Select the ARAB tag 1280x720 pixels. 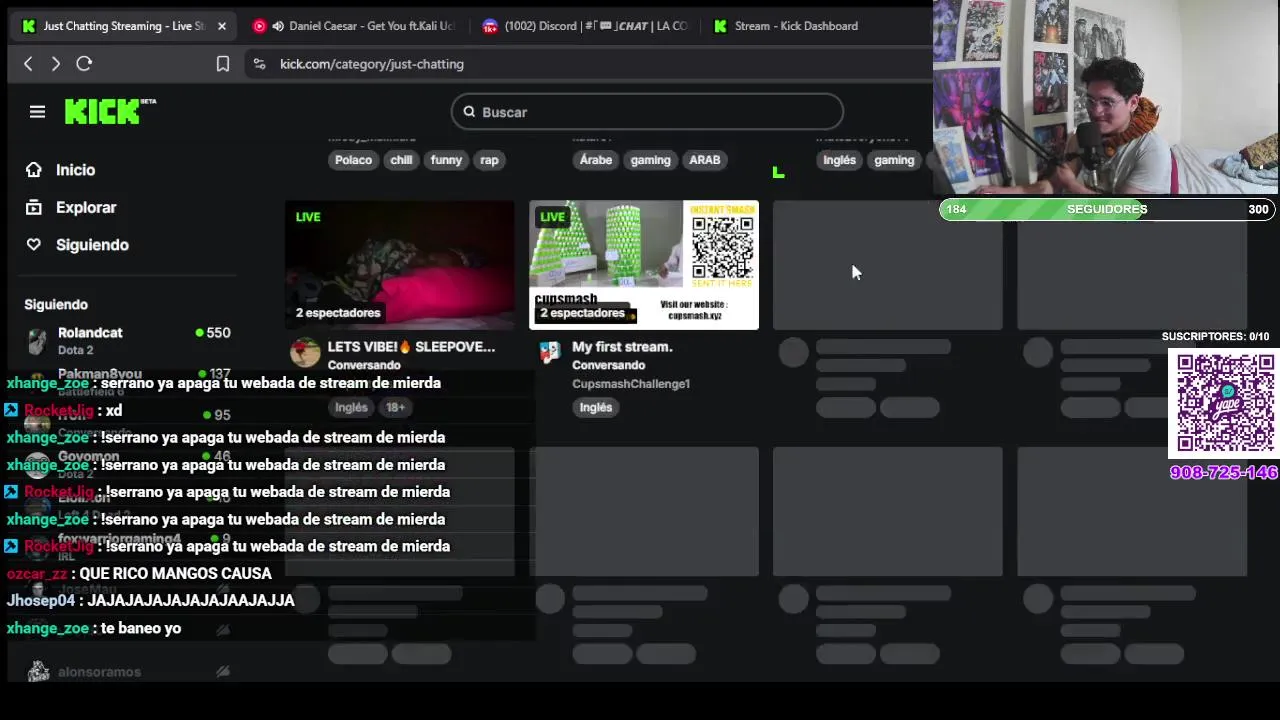pyautogui.click(x=704, y=160)
